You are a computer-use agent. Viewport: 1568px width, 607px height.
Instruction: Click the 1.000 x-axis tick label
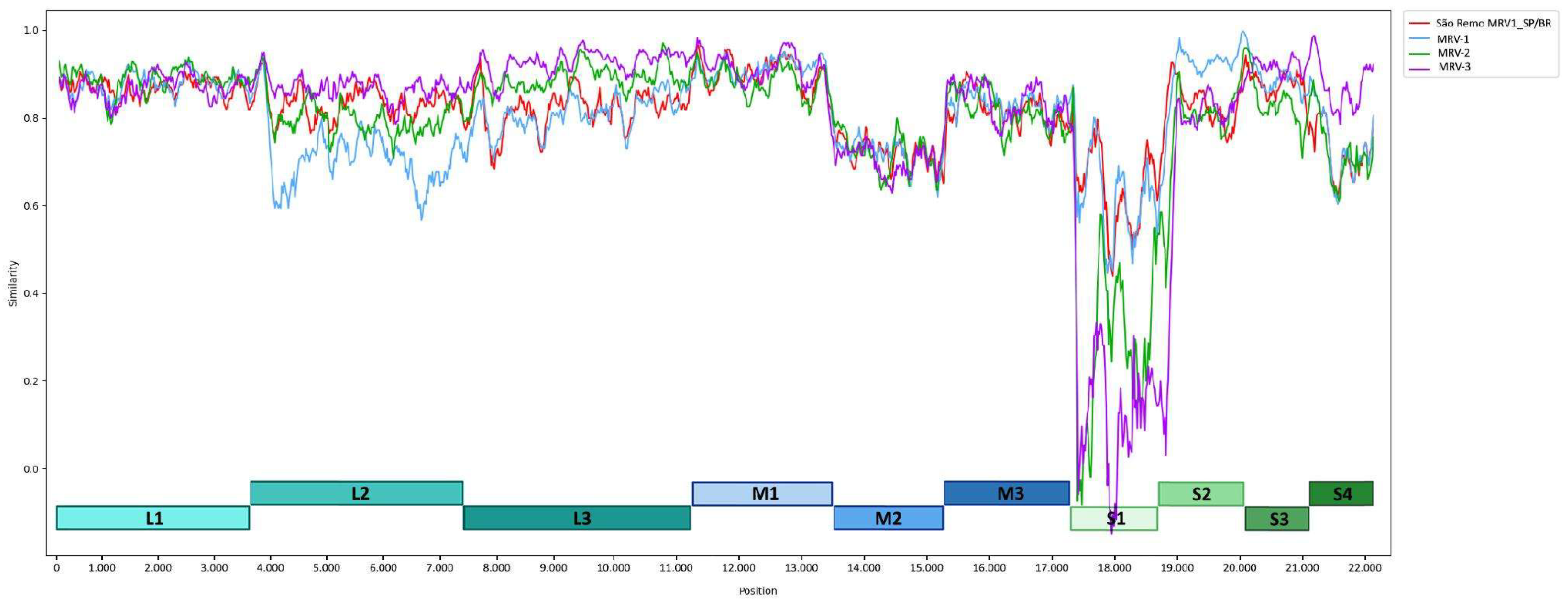[102, 568]
